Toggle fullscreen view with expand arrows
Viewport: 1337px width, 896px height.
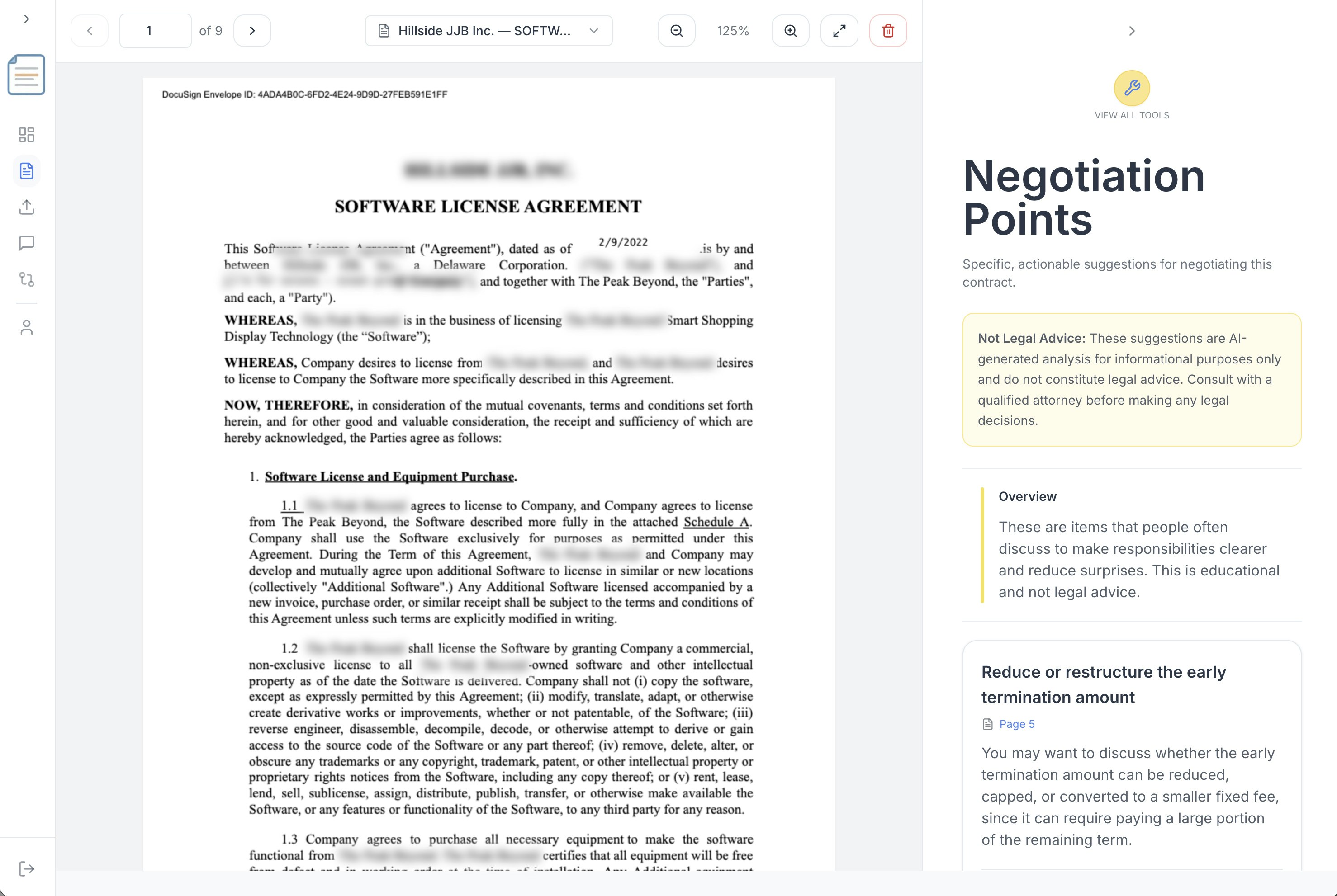coord(839,31)
